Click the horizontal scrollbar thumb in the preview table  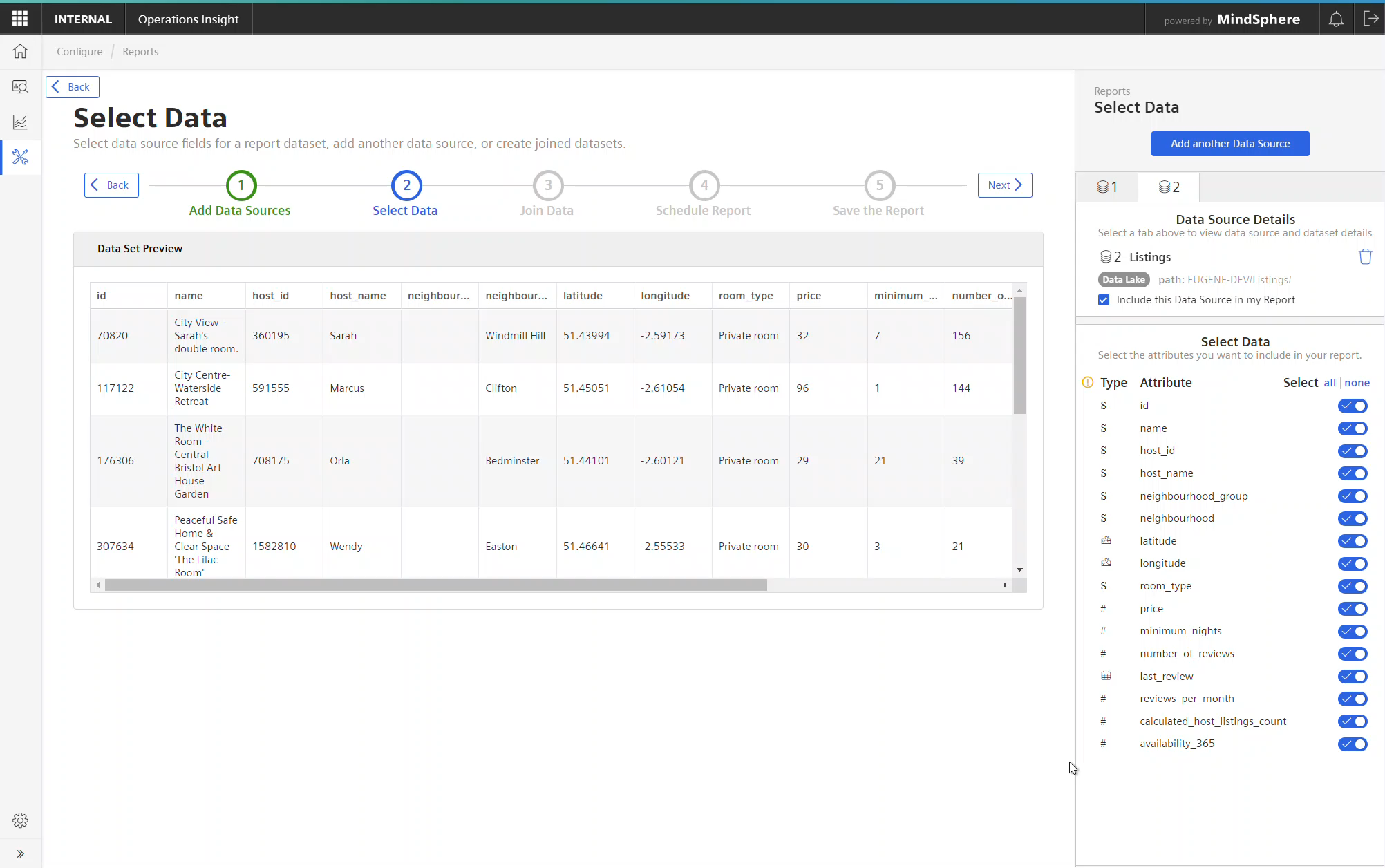point(435,585)
